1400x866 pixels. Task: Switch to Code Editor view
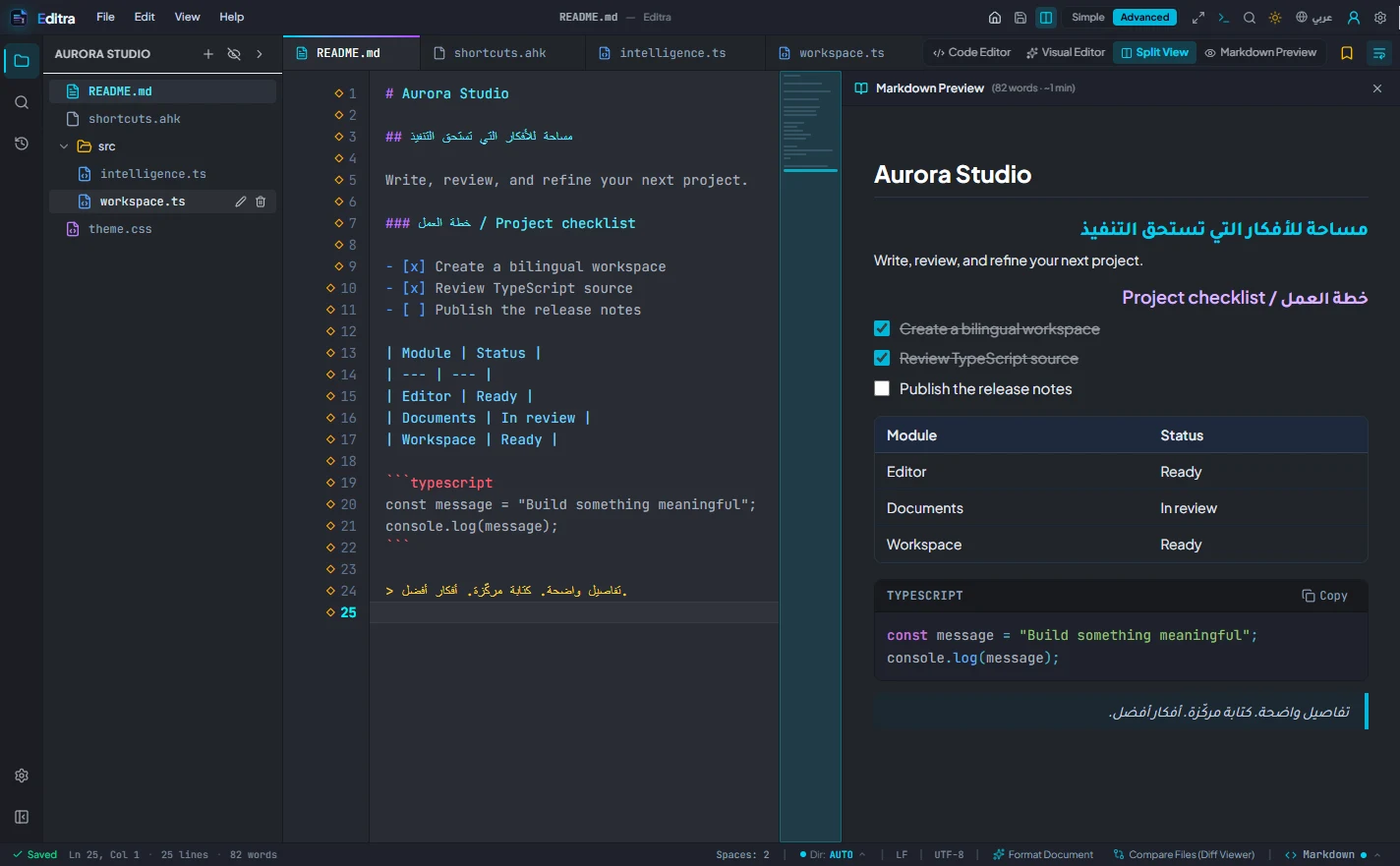(971, 53)
